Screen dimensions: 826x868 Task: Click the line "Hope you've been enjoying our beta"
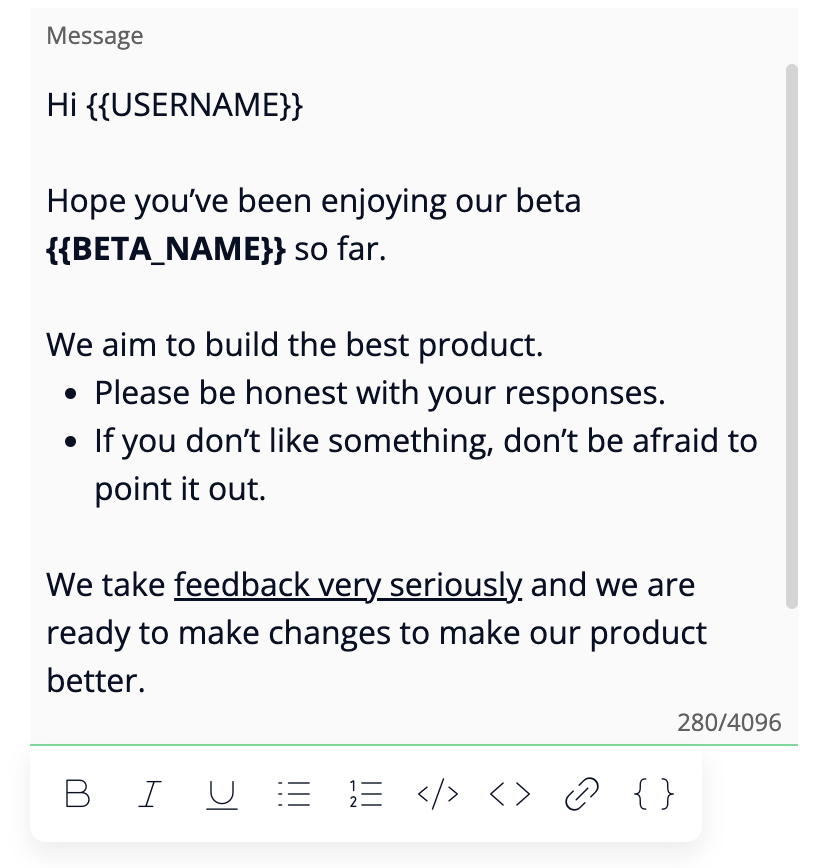tap(313, 201)
